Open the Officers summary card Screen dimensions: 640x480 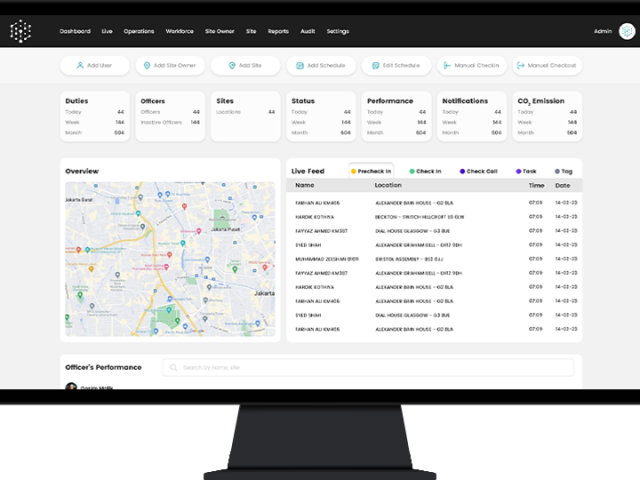[170, 116]
